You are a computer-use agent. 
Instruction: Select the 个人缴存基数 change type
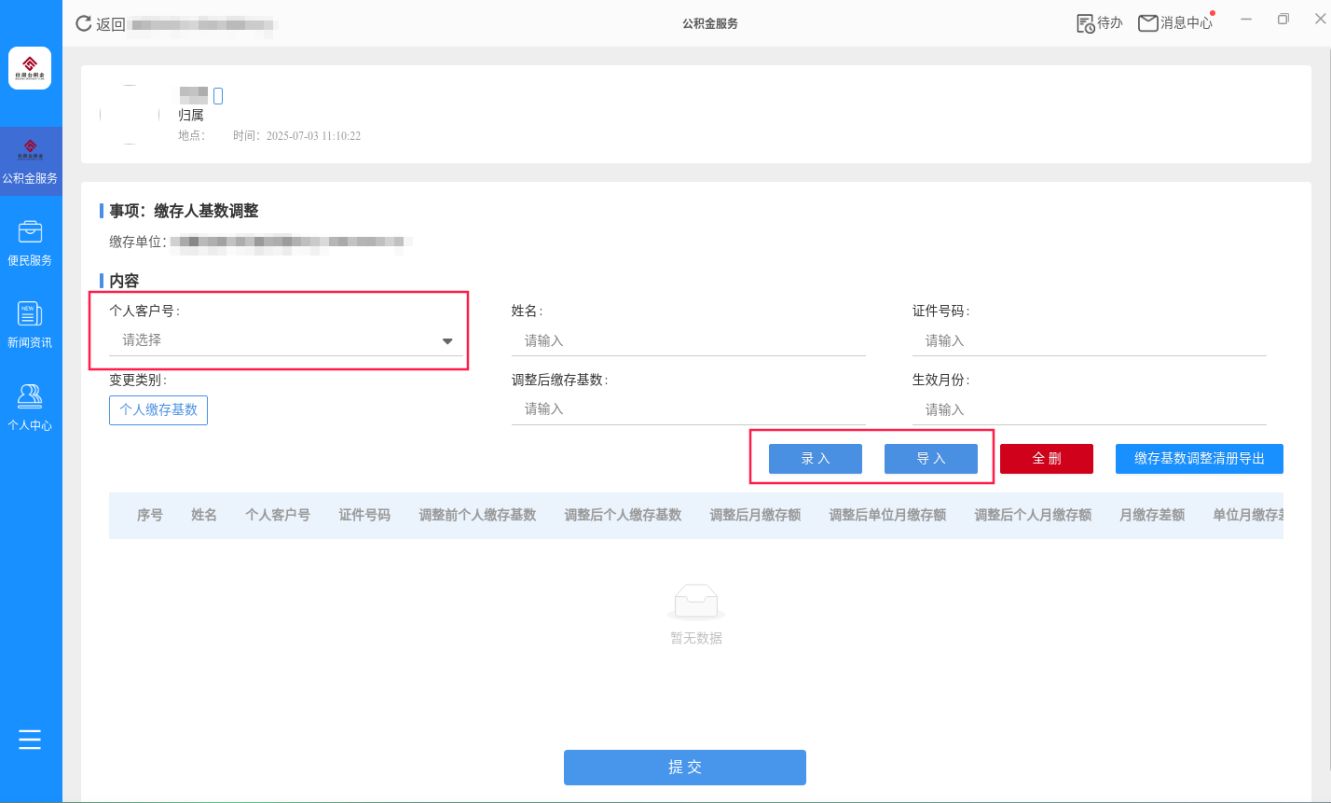point(158,410)
